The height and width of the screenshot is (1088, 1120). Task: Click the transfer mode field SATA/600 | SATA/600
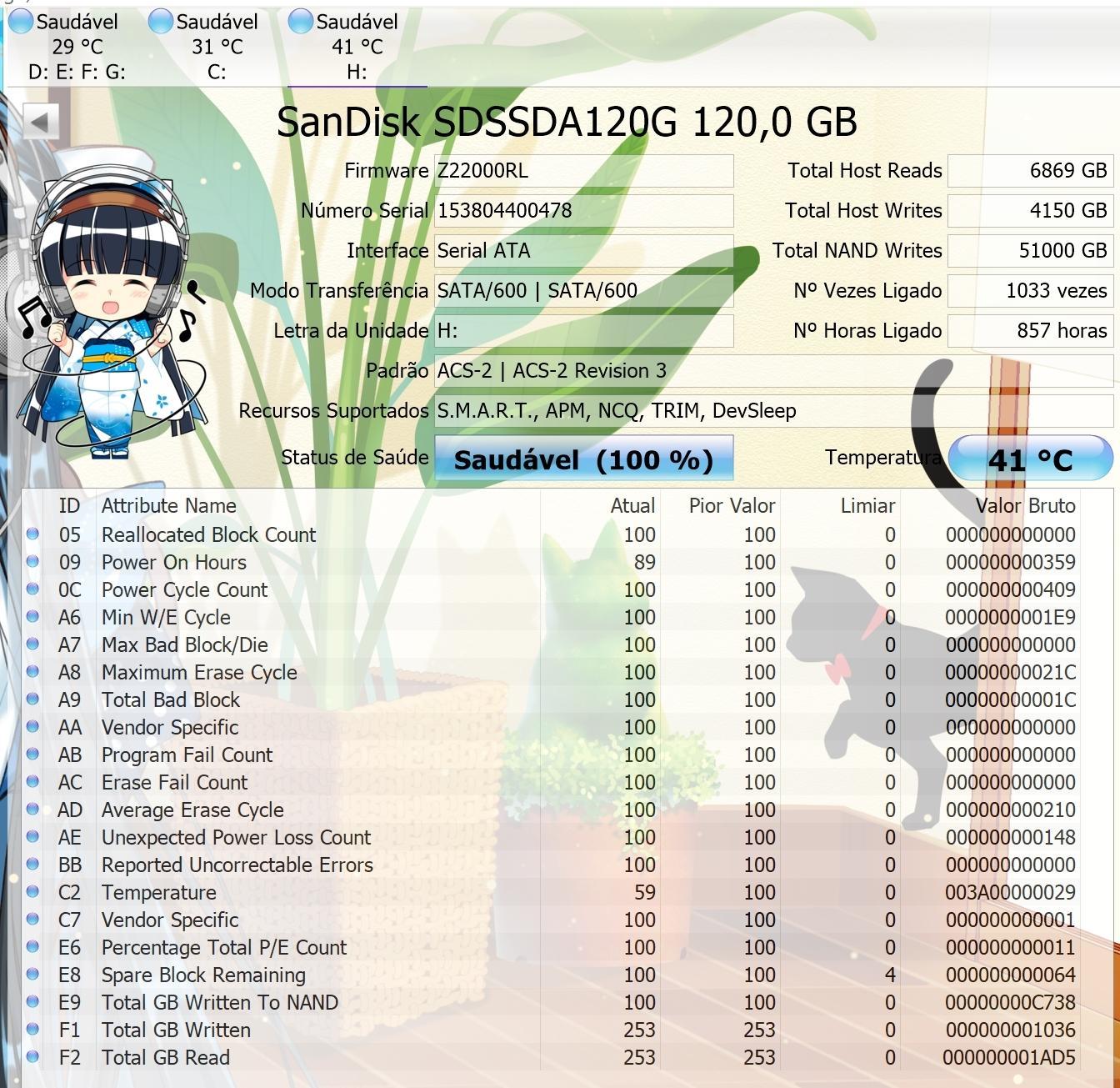(x=583, y=291)
